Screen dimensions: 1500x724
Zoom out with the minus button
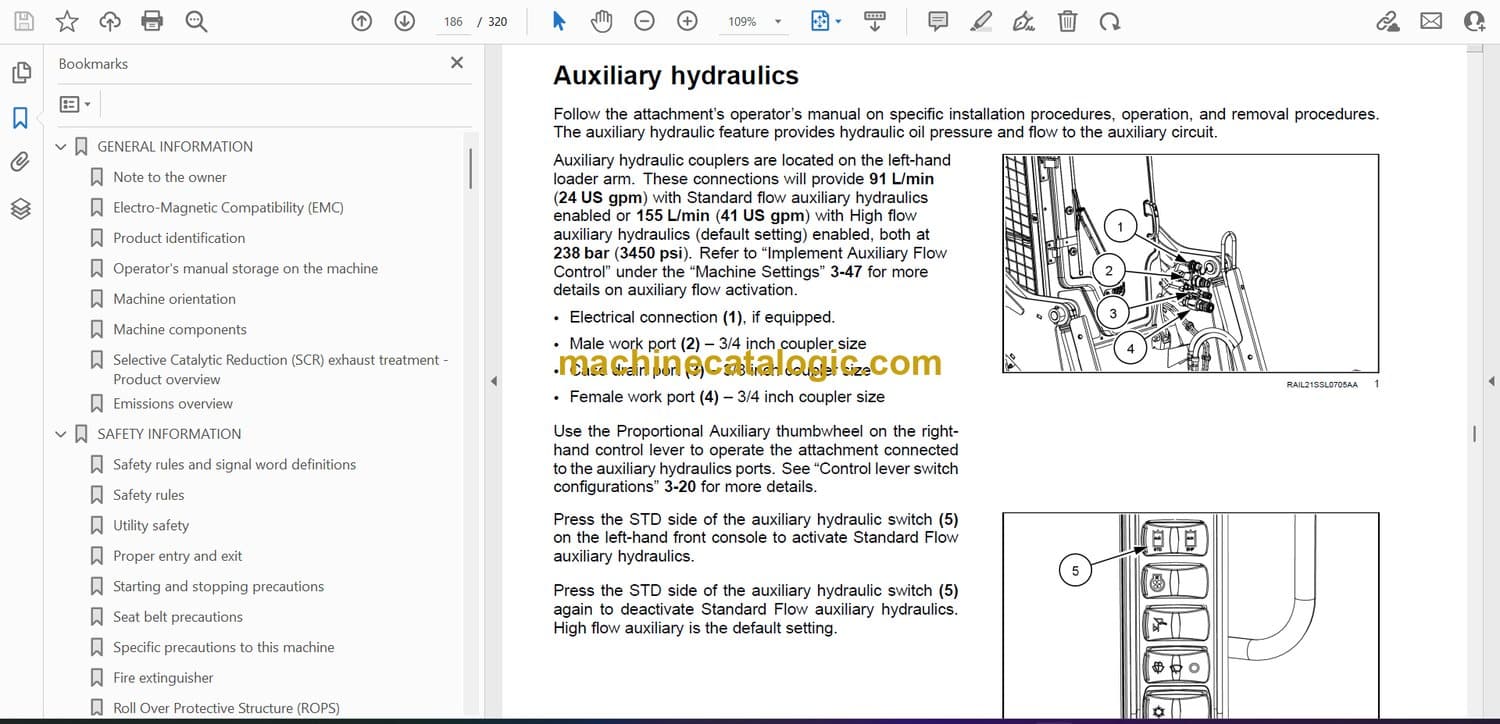[645, 21]
